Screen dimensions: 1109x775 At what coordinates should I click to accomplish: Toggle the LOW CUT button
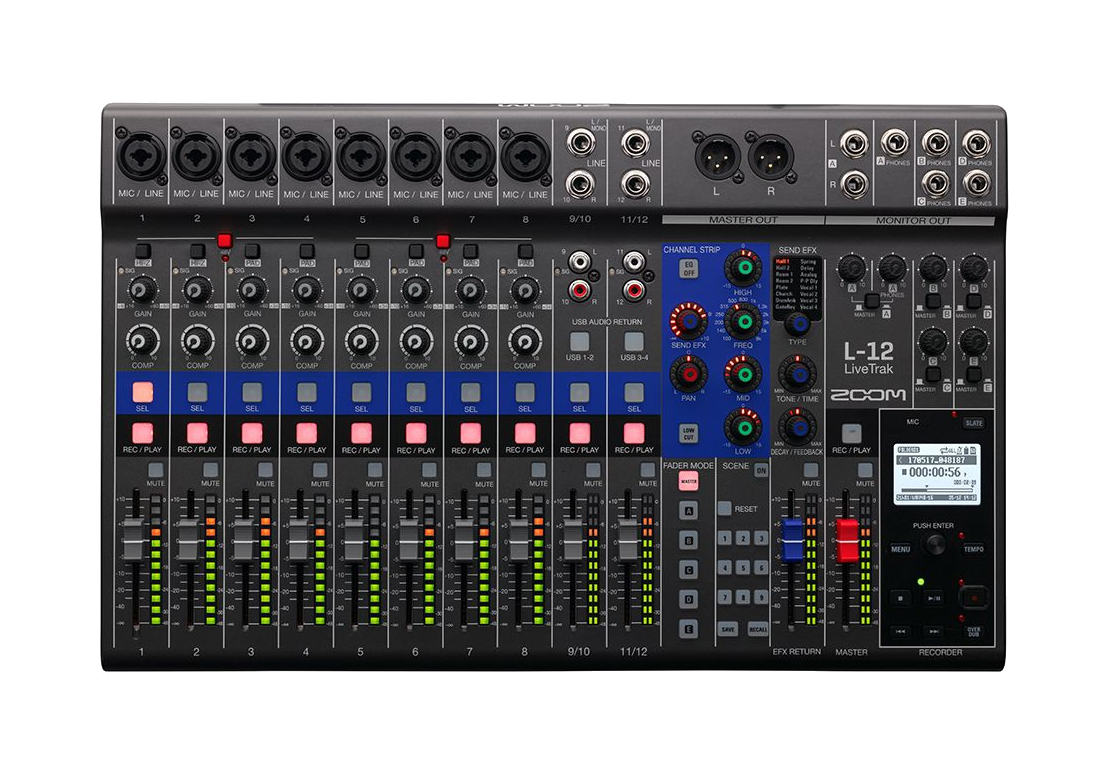(x=688, y=433)
